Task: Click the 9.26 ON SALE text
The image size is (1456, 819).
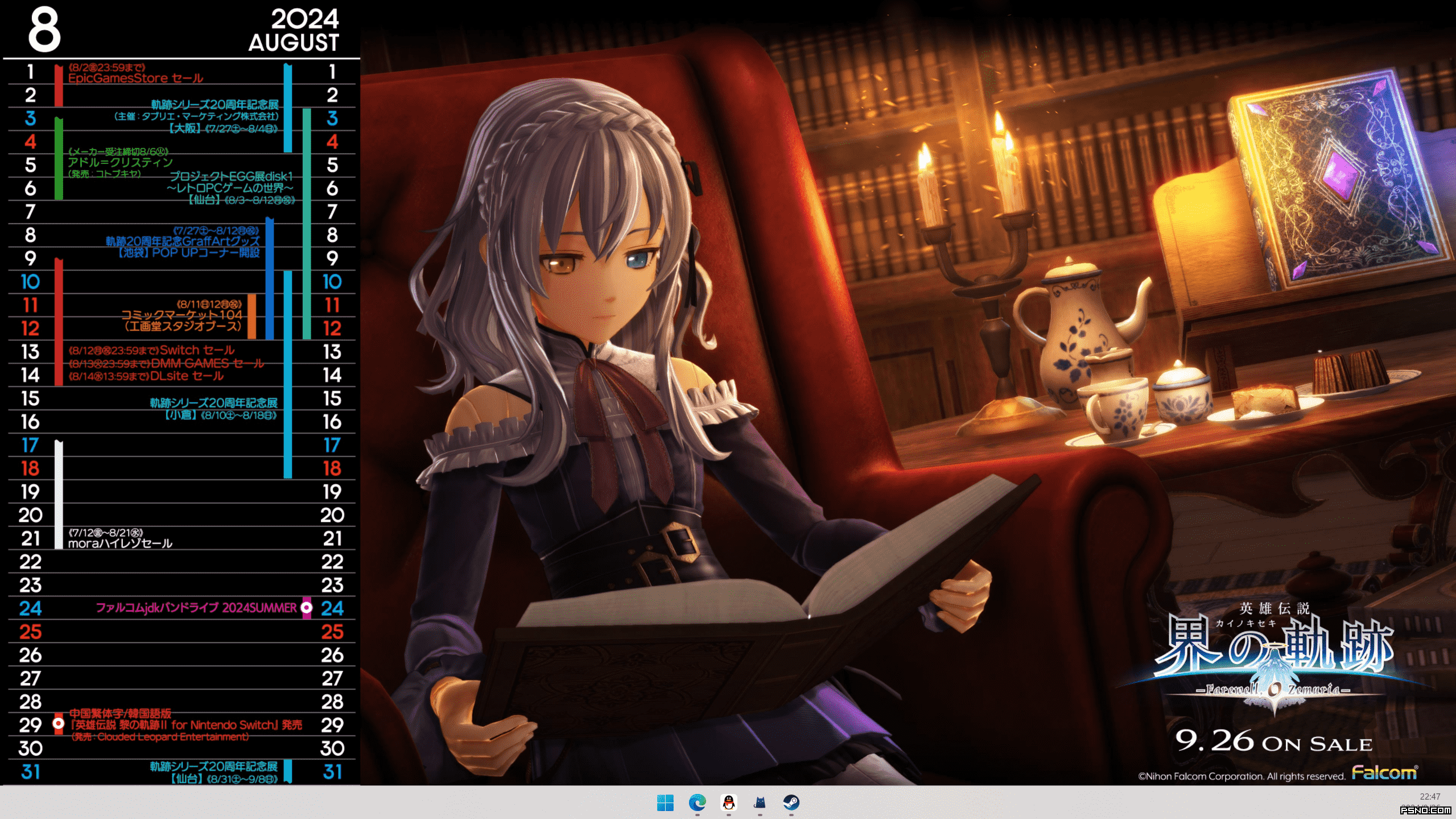Action: 1274,742
